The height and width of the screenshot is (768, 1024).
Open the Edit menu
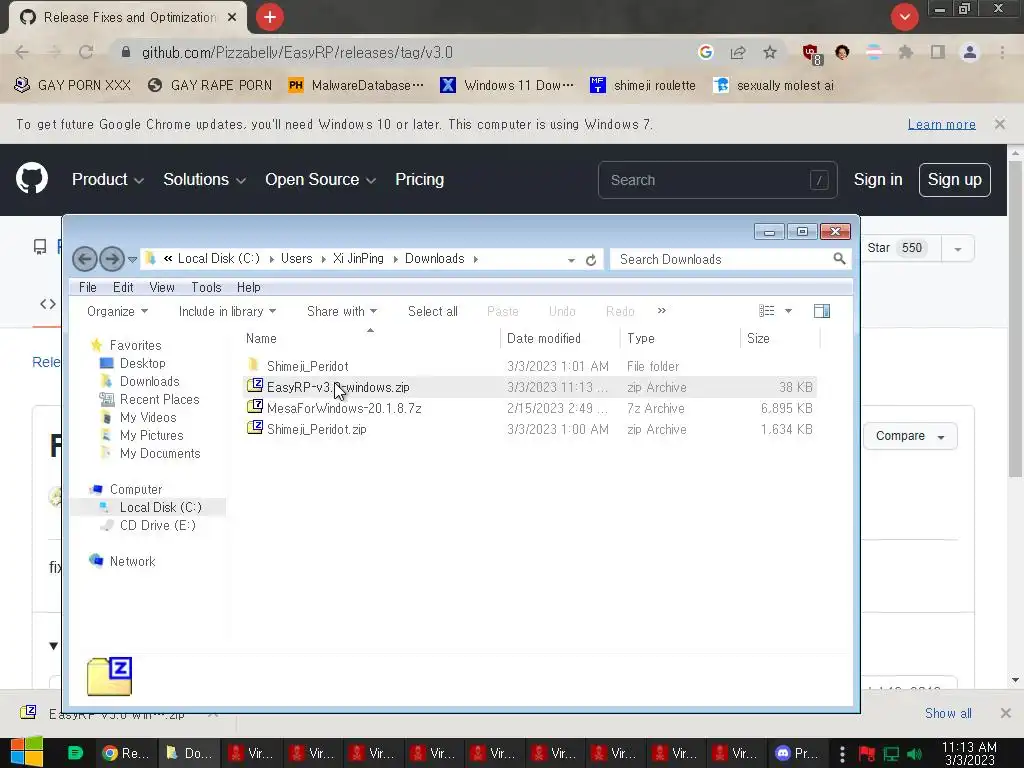[123, 287]
